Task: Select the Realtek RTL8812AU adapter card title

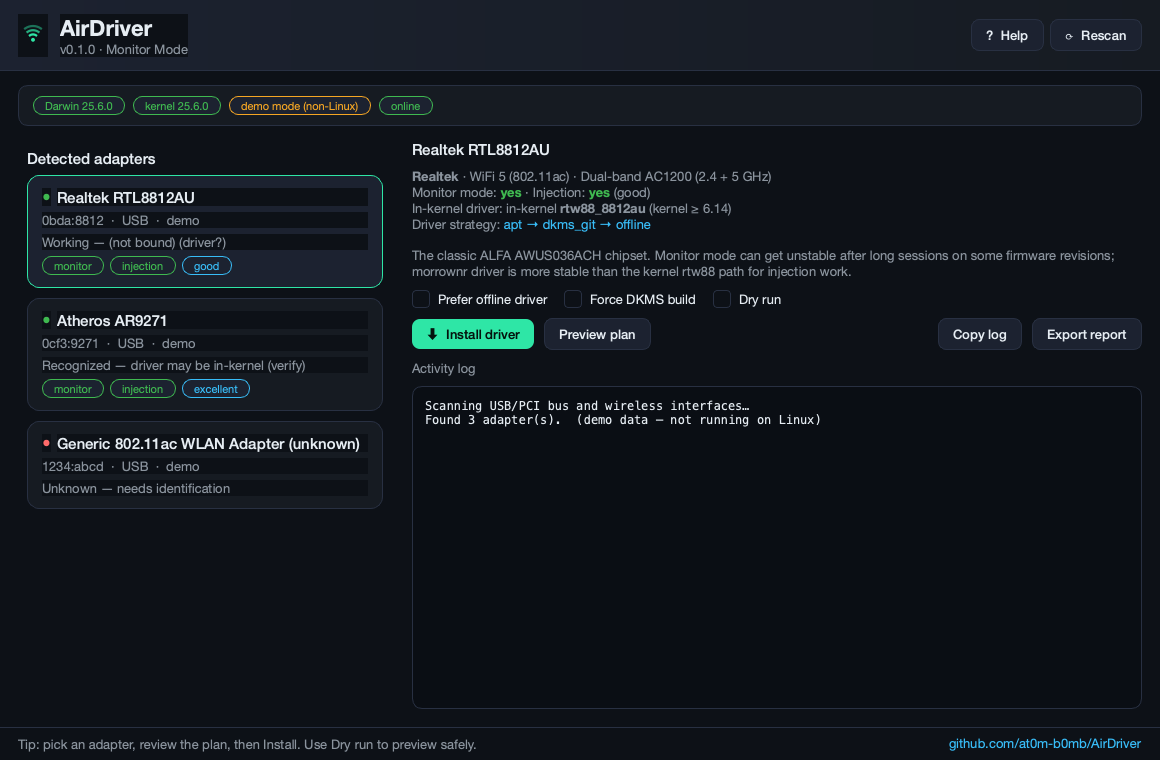Action: pos(126,198)
